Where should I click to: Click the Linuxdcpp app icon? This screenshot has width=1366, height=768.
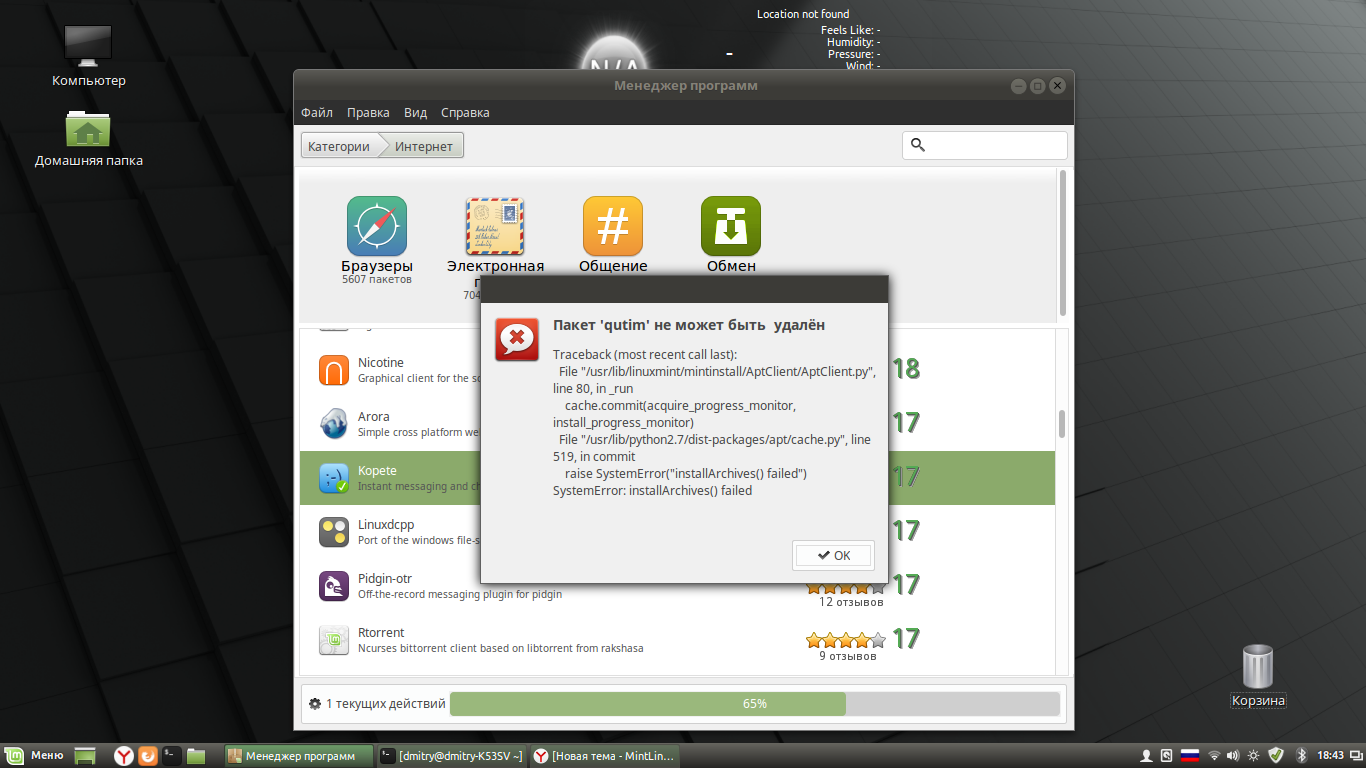[x=333, y=532]
